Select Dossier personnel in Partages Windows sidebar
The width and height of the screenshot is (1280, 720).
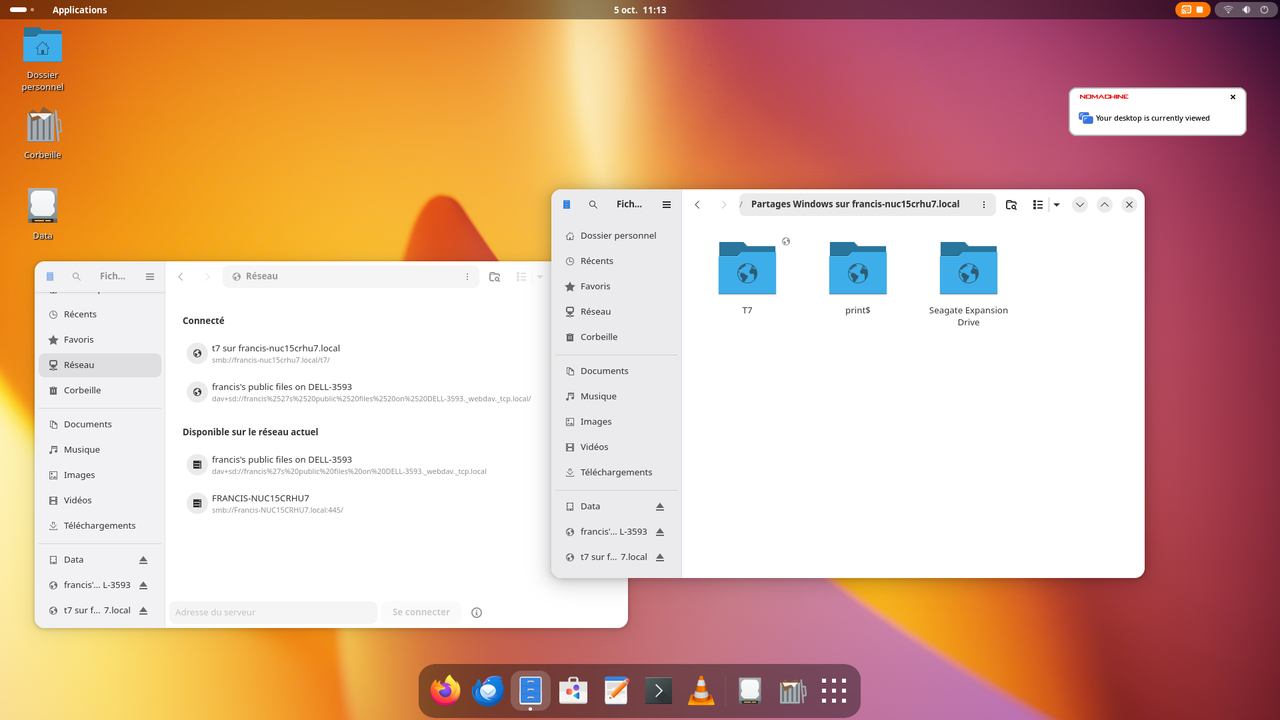coord(616,235)
